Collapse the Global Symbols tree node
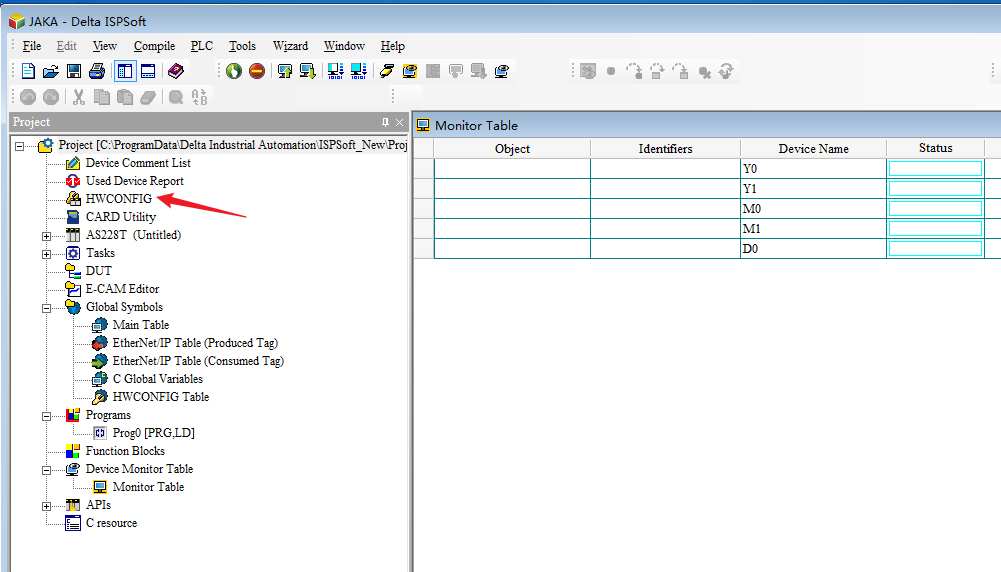Viewport: 1001px width, 572px height. tap(46, 308)
